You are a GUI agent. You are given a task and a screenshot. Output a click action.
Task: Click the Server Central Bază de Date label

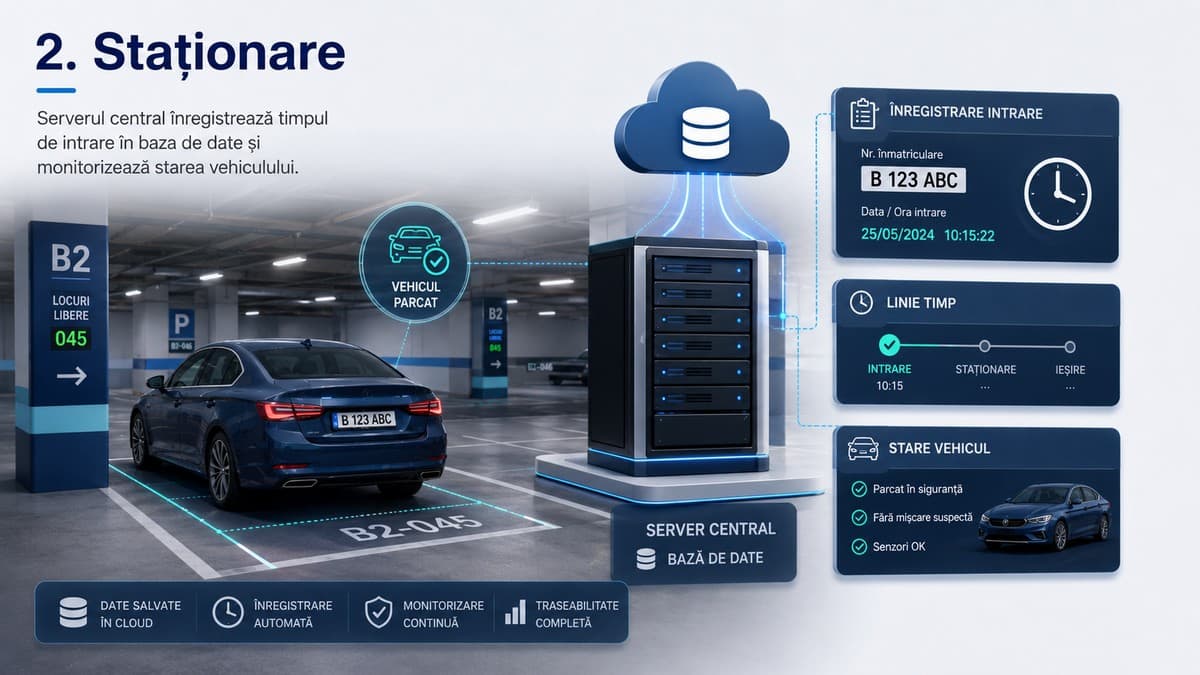pos(709,543)
